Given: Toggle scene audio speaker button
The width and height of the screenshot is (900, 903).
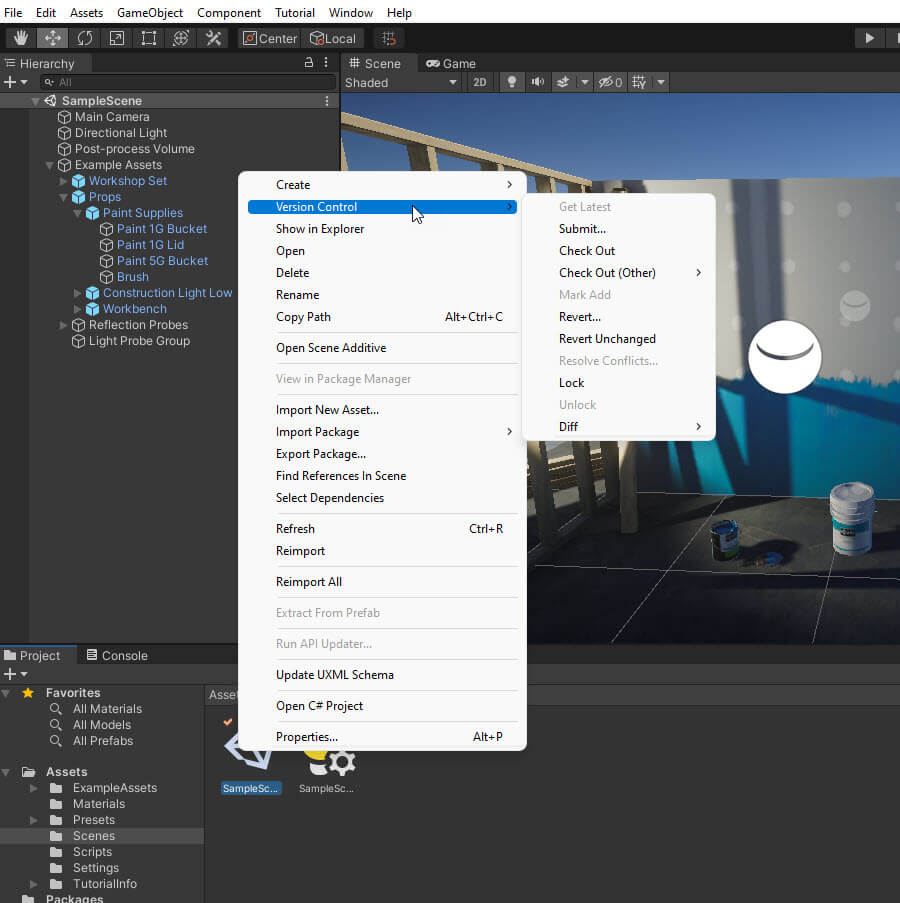Looking at the screenshot, I should point(538,82).
